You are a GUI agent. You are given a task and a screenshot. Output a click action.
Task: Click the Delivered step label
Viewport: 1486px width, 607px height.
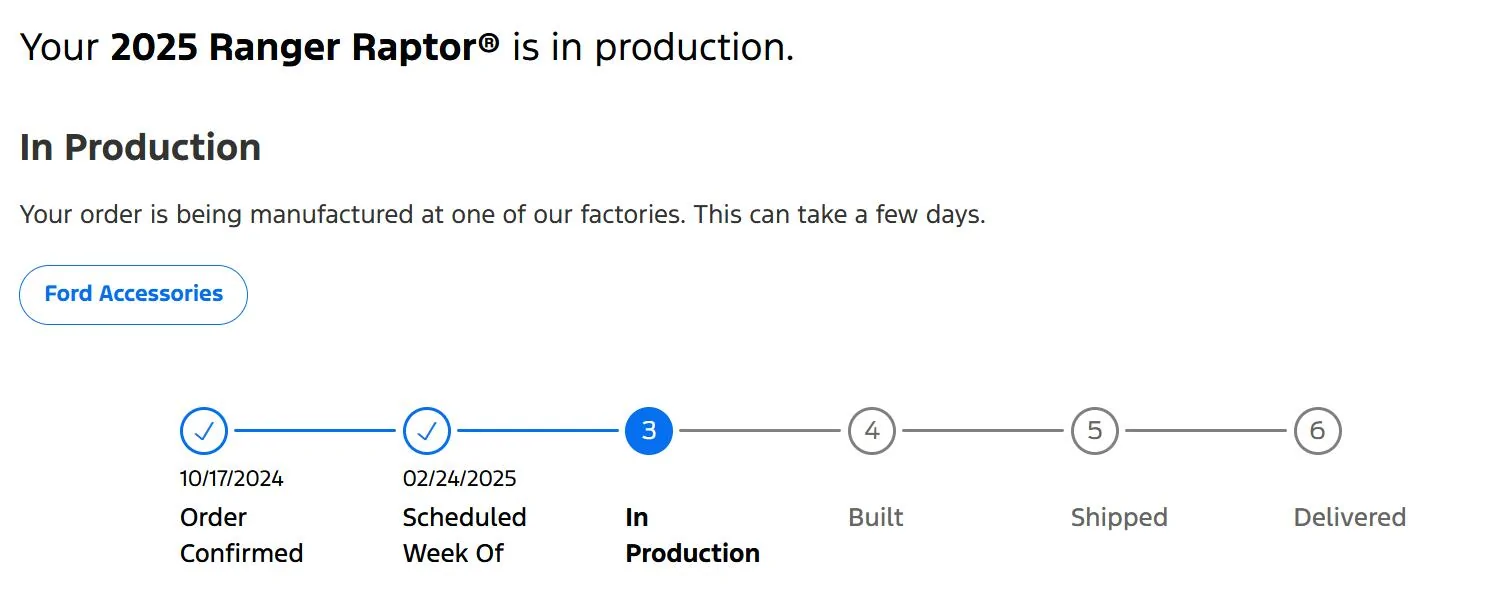tap(1350, 517)
